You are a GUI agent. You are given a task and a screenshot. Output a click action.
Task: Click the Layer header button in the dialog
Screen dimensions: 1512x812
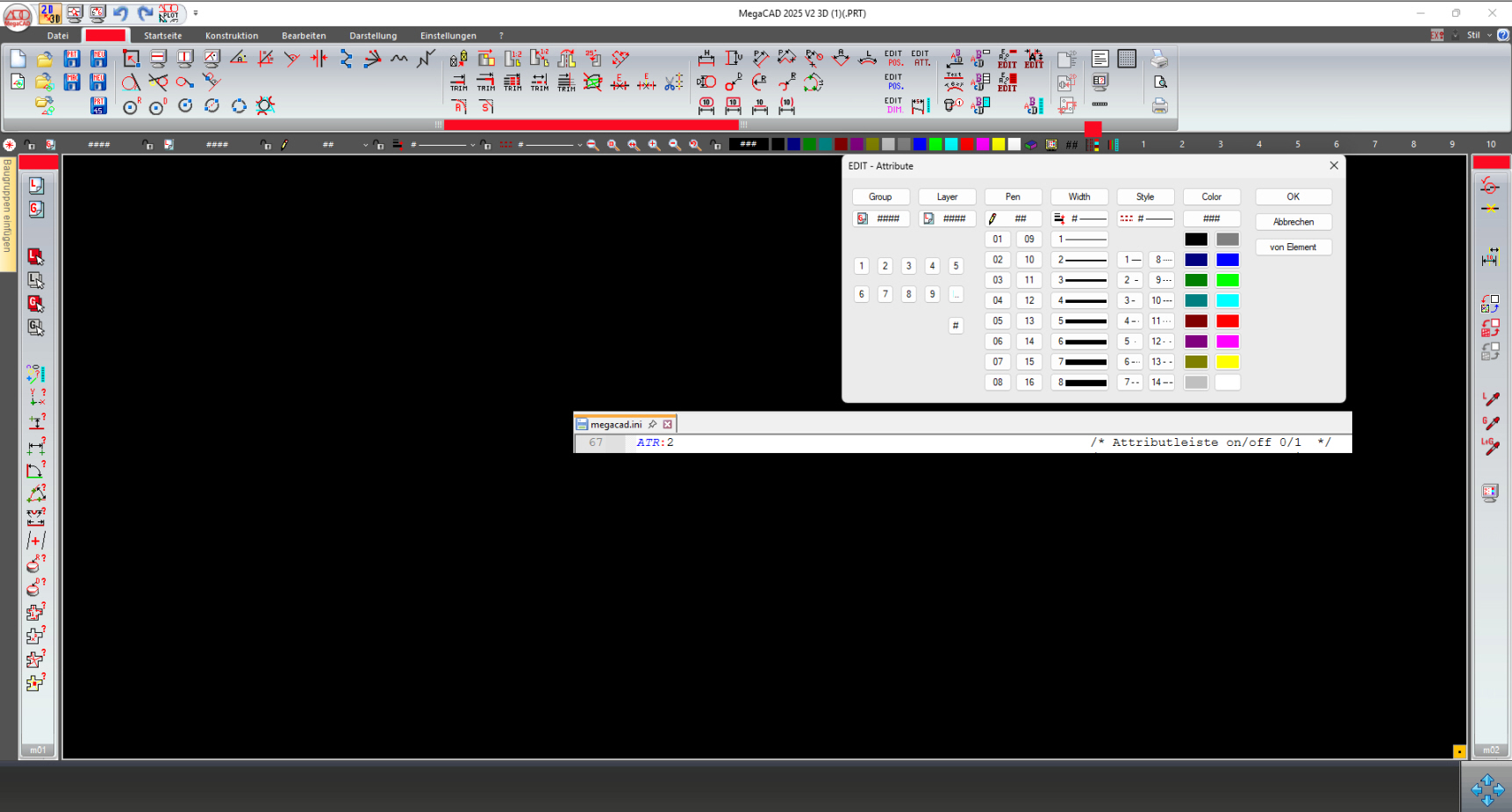coord(947,197)
